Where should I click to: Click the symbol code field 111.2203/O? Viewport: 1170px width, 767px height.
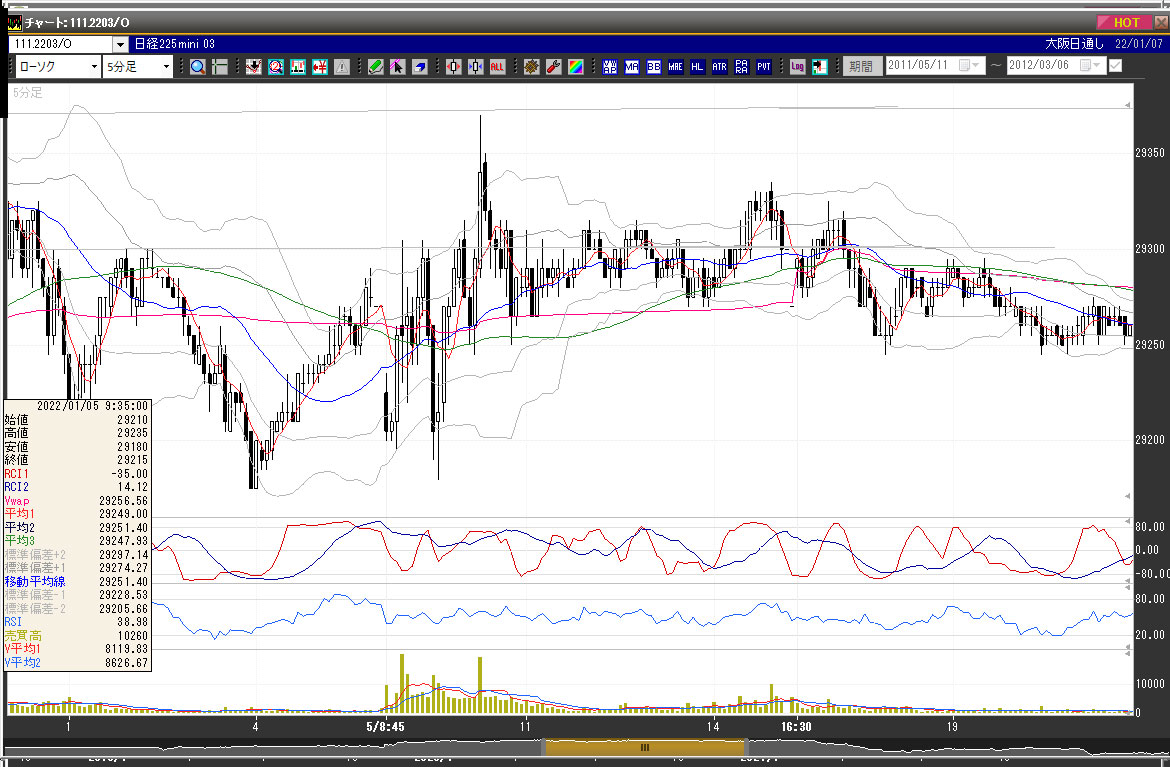click(61, 45)
